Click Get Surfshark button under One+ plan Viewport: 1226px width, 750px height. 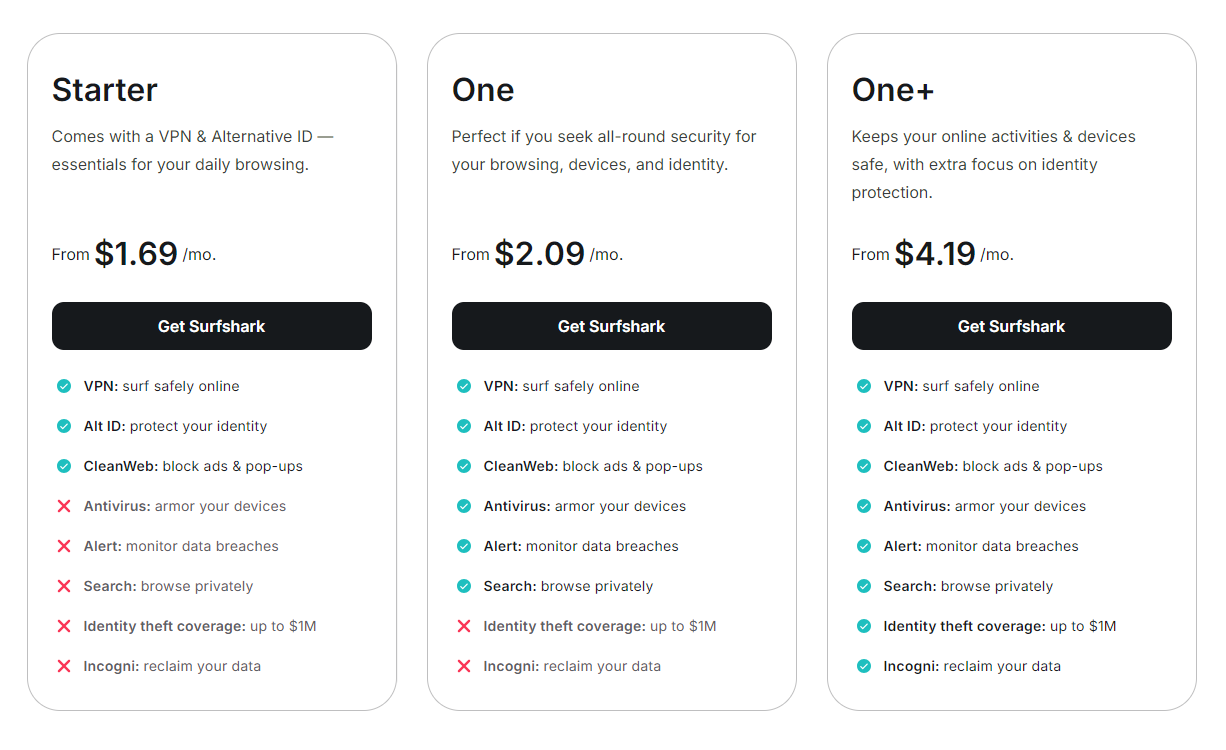[x=1011, y=326]
